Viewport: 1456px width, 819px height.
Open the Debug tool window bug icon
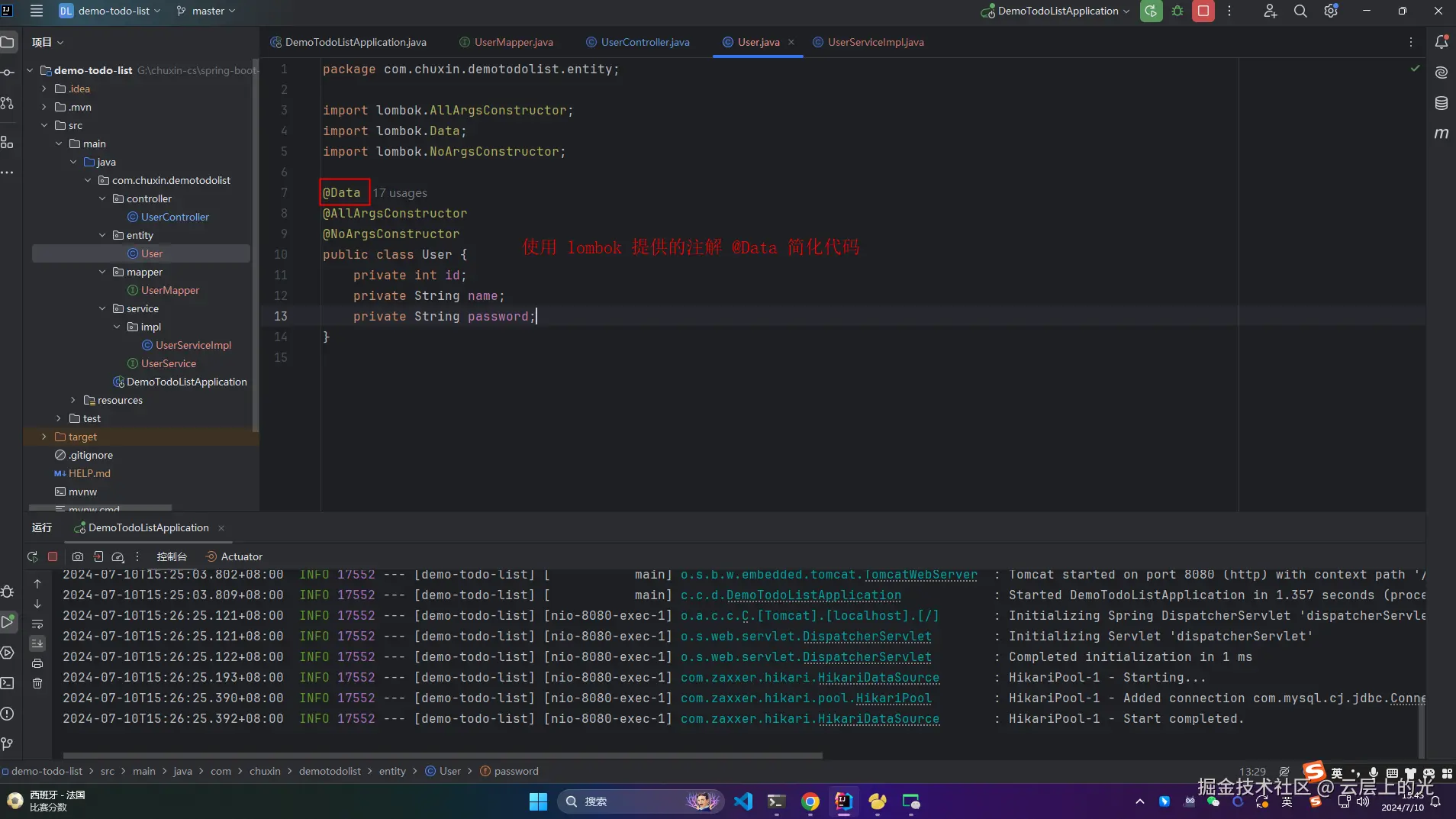pos(8,592)
